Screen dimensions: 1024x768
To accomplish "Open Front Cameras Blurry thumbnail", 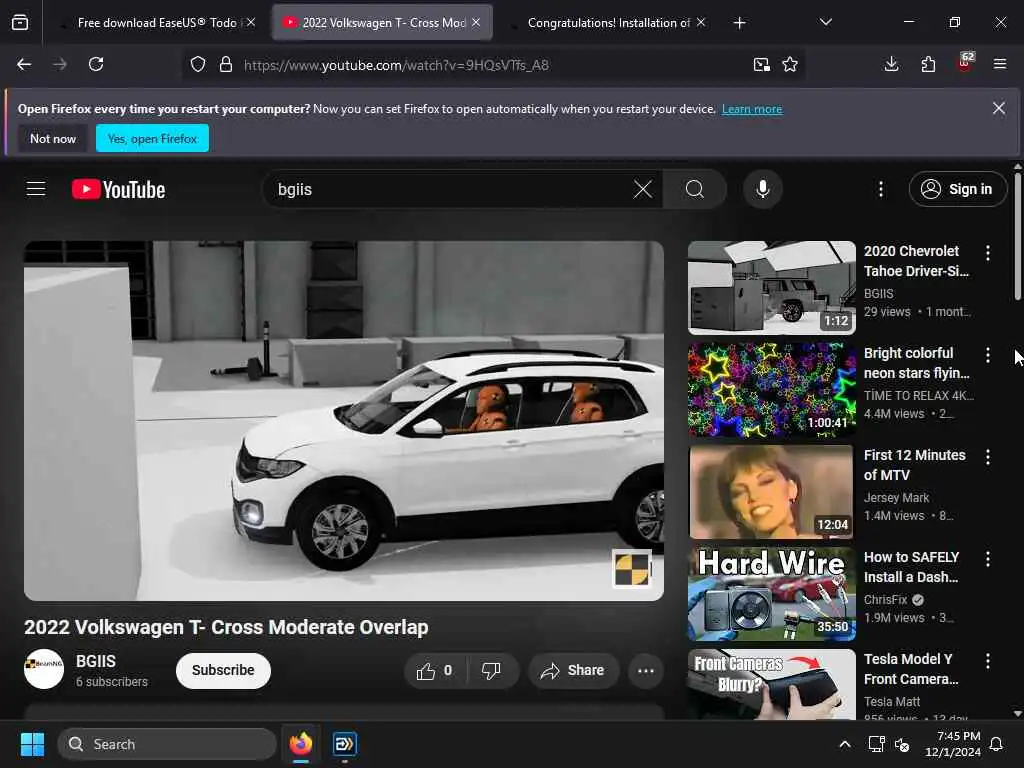I will [772, 684].
